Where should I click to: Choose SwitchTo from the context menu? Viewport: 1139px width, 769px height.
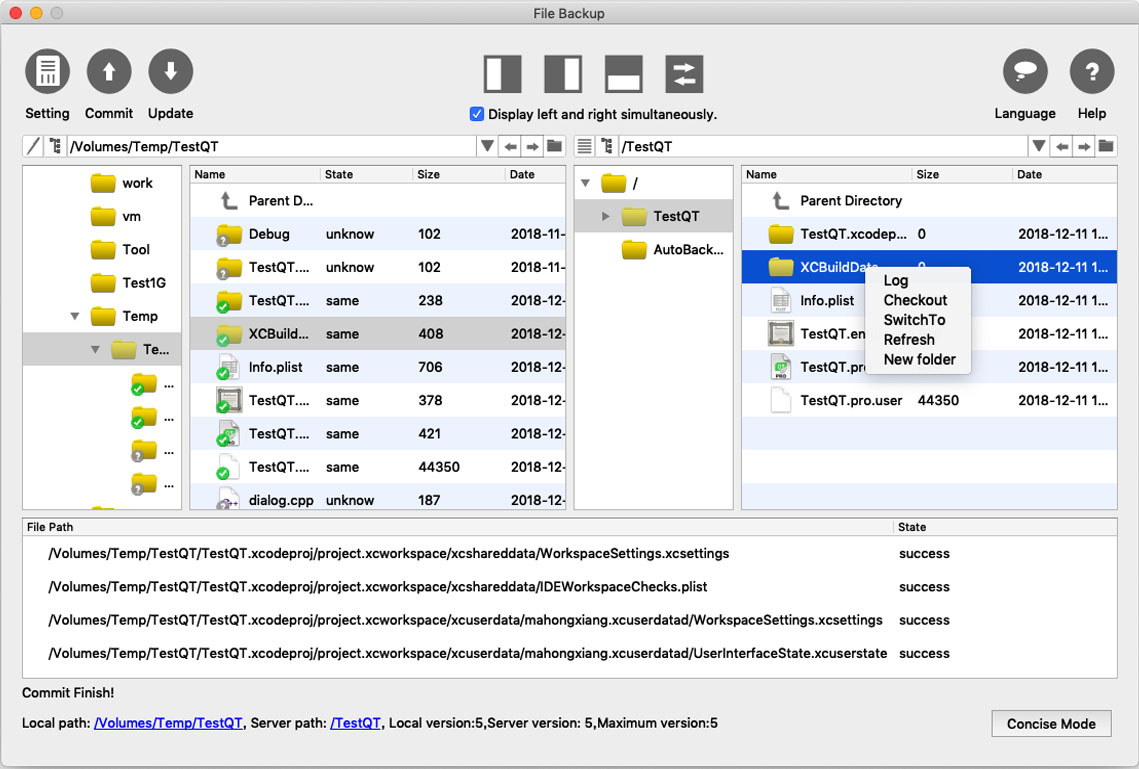(x=915, y=320)
